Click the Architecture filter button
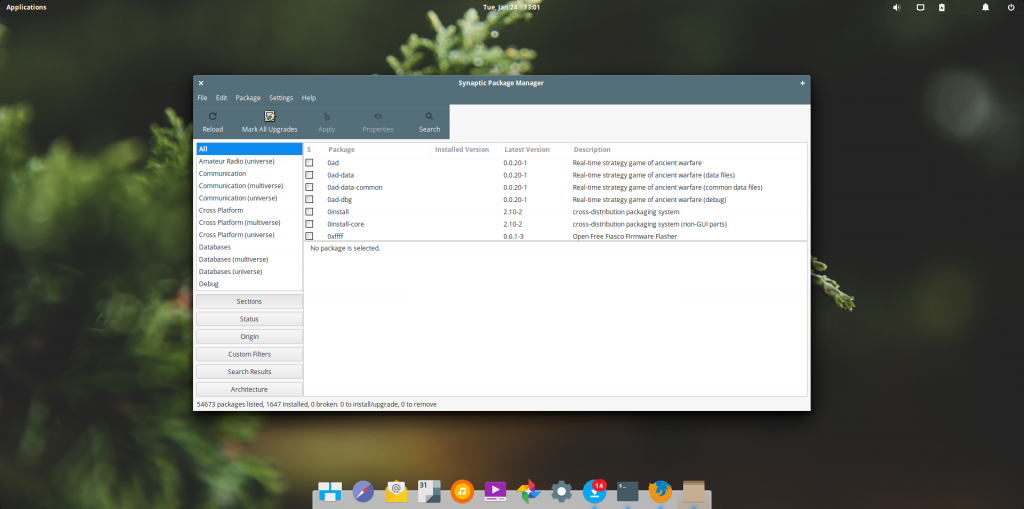 click(249, 389)
